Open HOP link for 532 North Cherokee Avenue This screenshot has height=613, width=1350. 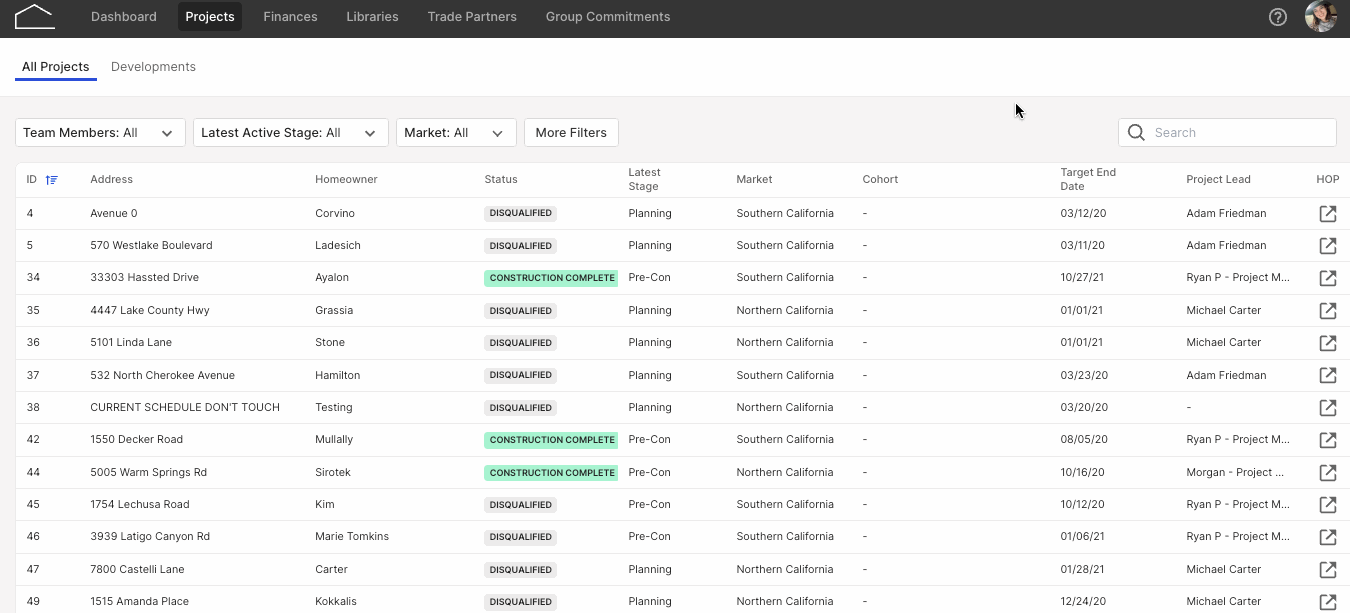coord(1328,375)
